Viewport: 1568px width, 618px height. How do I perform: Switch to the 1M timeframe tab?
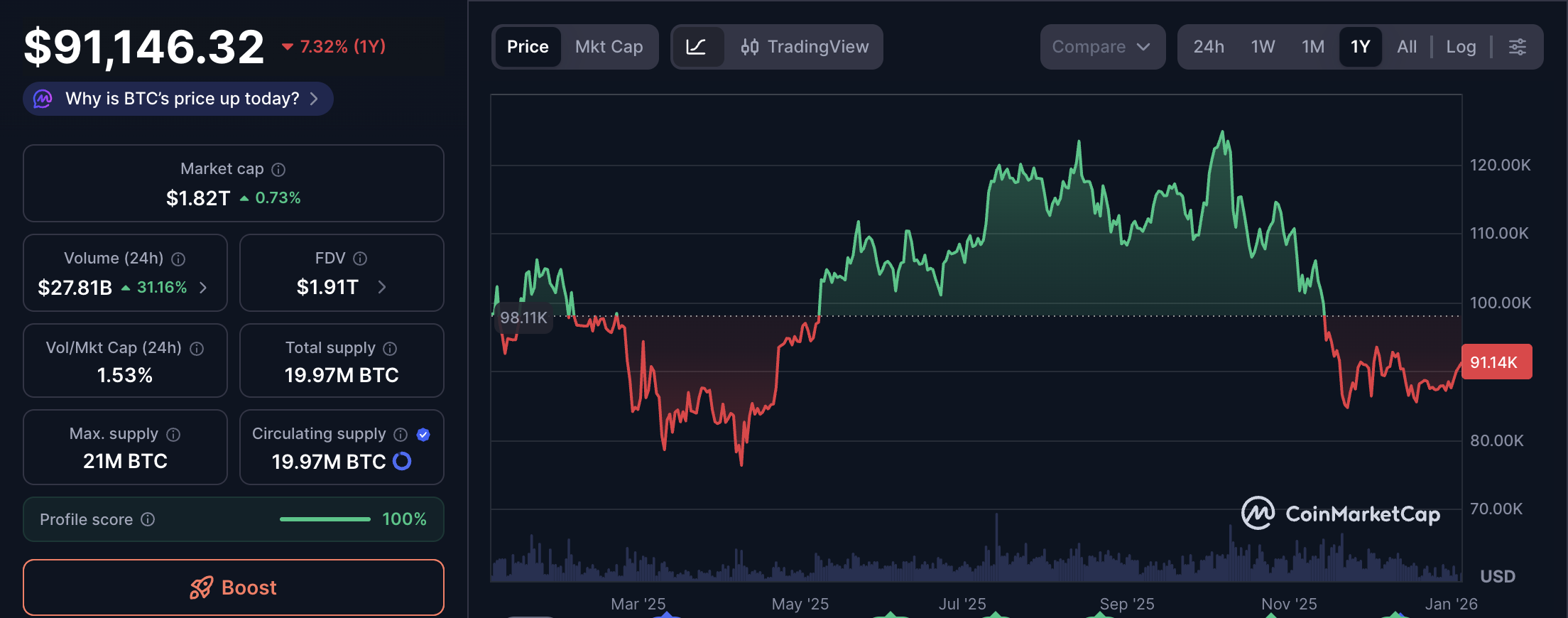pyautogui.click(x=1313, y=47)
